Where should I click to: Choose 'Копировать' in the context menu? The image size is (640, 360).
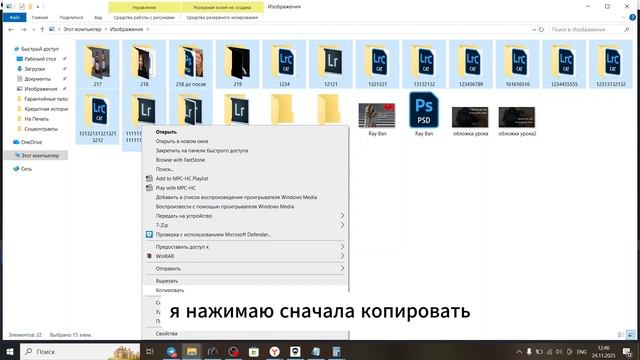coord(246,290)
